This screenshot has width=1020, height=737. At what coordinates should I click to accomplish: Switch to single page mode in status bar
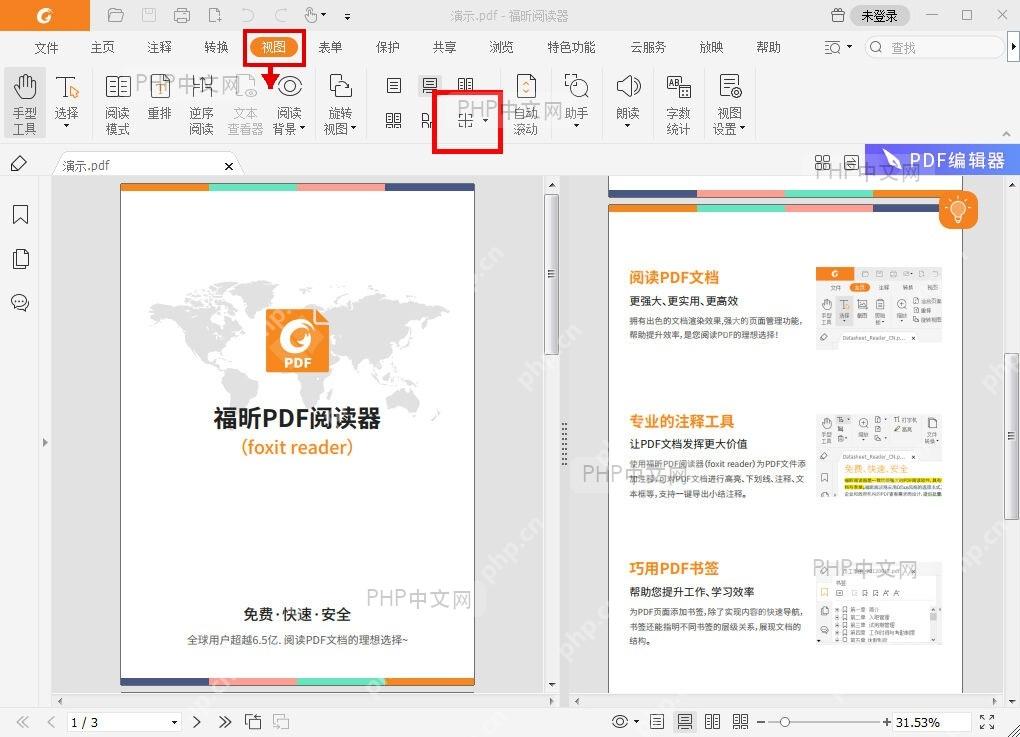click(657, 721)
